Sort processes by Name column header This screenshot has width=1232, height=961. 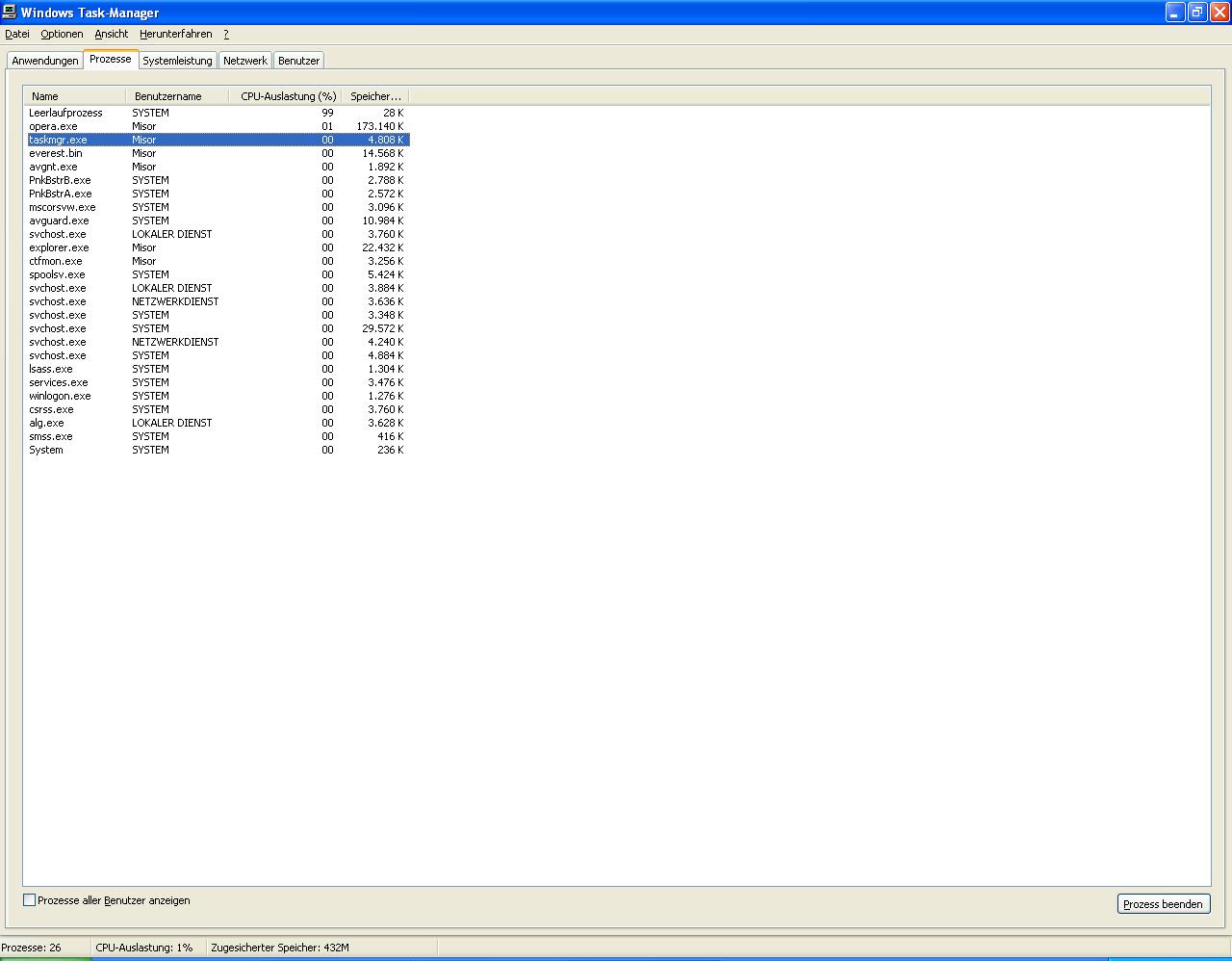pyautogui.click(x=75, y=96)
